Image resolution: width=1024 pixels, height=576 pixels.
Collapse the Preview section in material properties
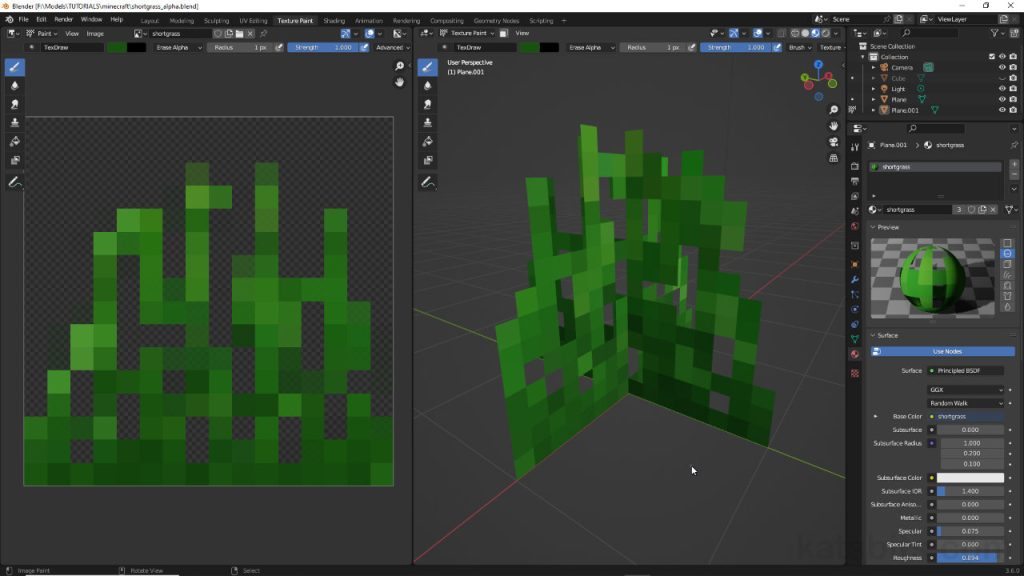(888, 227)
